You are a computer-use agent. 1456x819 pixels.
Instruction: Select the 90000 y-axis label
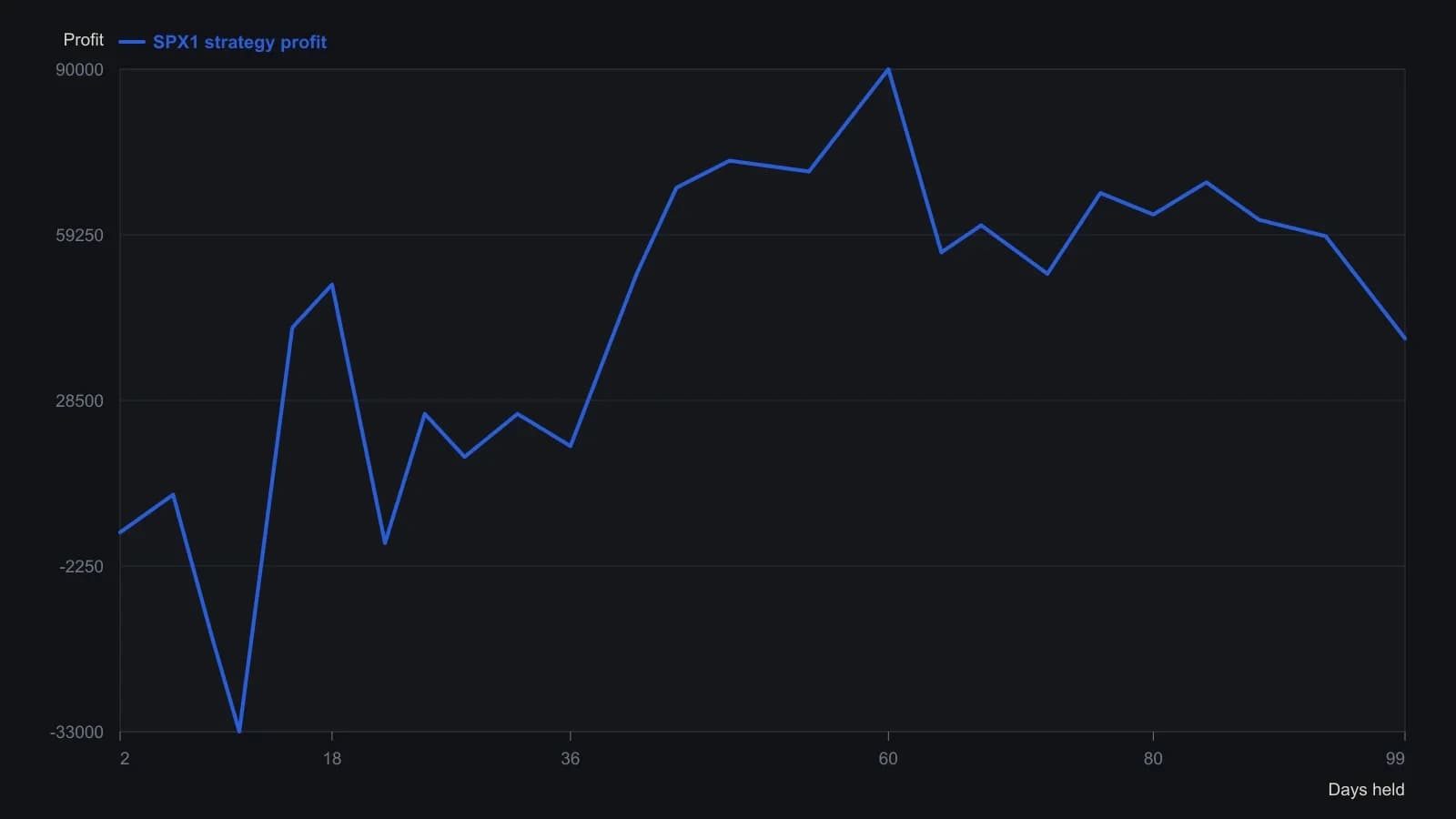(x=80, y=70)
